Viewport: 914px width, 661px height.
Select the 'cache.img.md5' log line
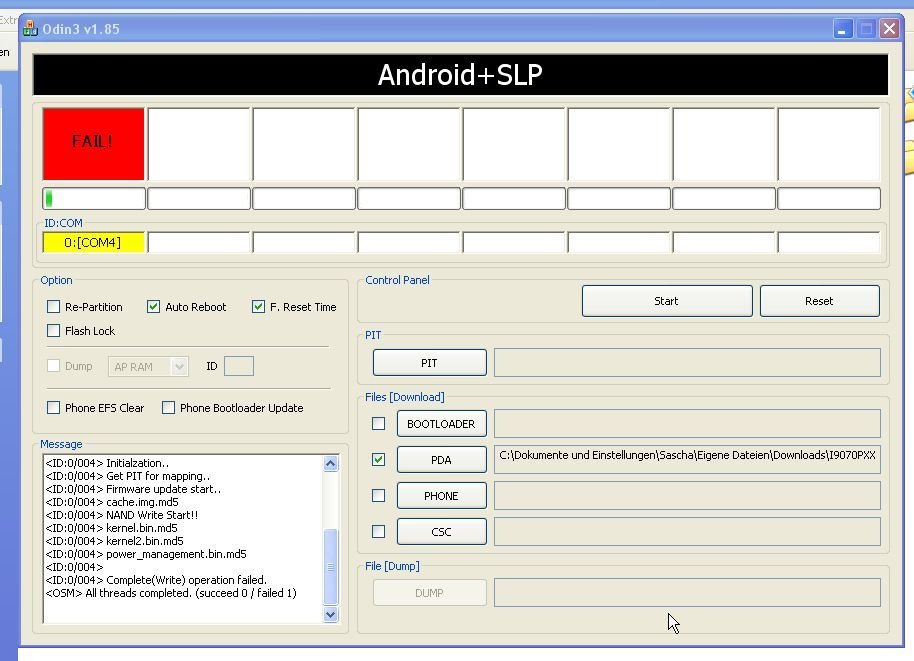[112, 502]
